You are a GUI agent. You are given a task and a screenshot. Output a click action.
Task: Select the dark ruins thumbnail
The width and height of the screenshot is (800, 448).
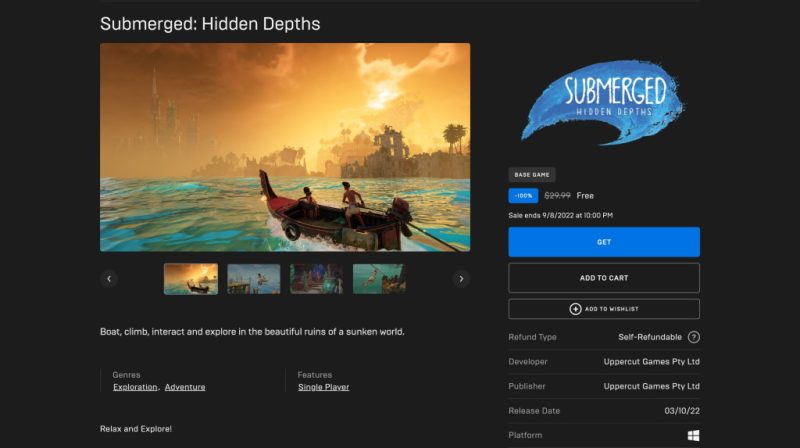click(x=316, y=279)
